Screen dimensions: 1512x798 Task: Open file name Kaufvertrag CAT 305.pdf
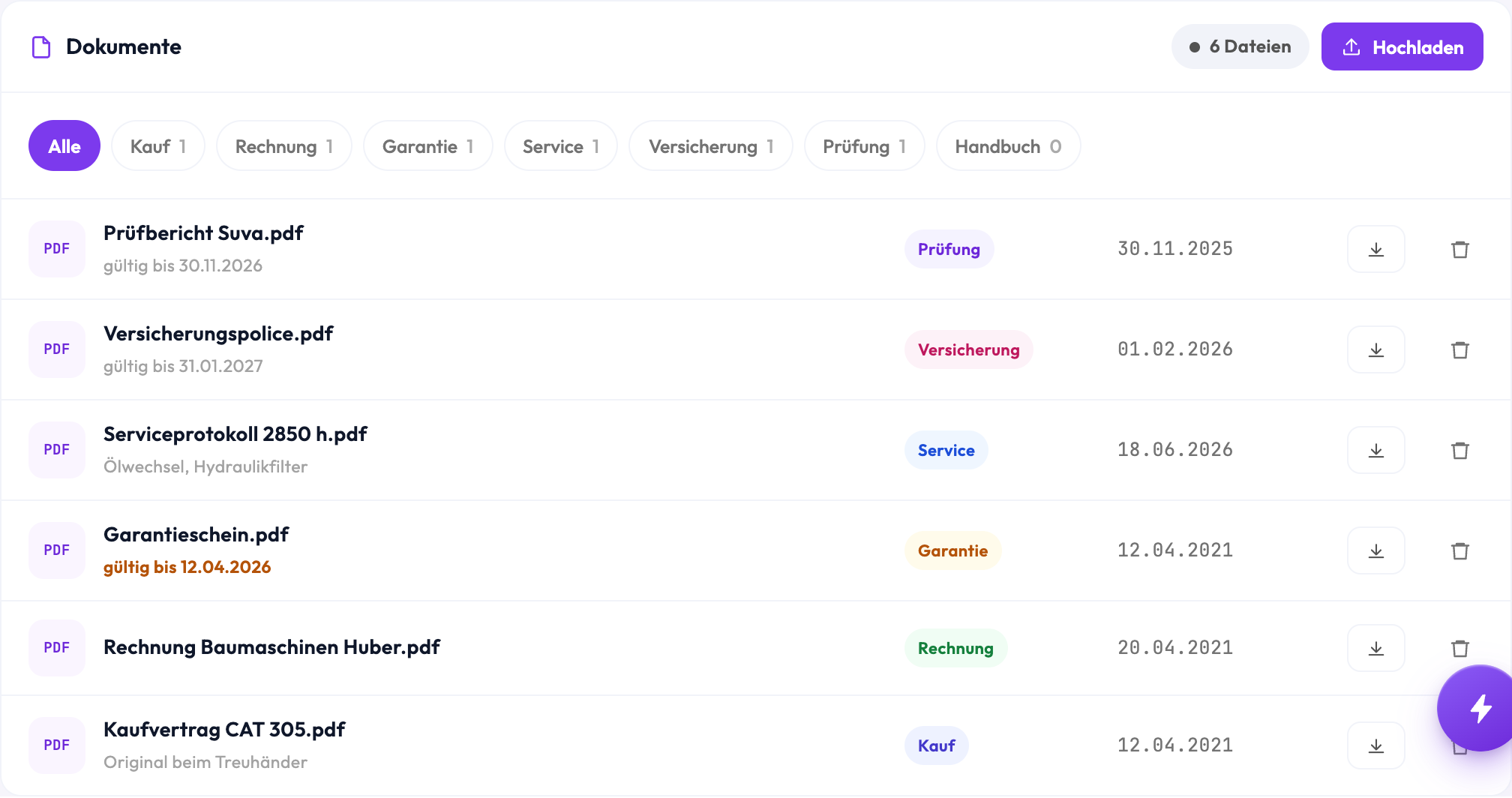[x=224, y=730]
